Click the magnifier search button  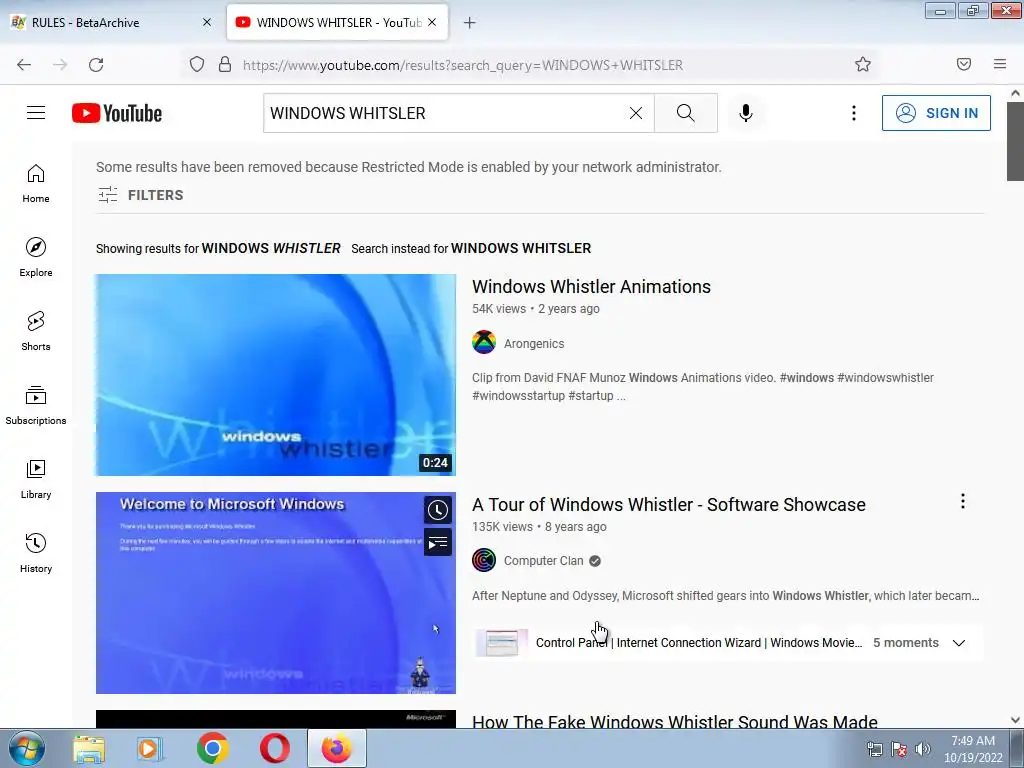[686, 113]
